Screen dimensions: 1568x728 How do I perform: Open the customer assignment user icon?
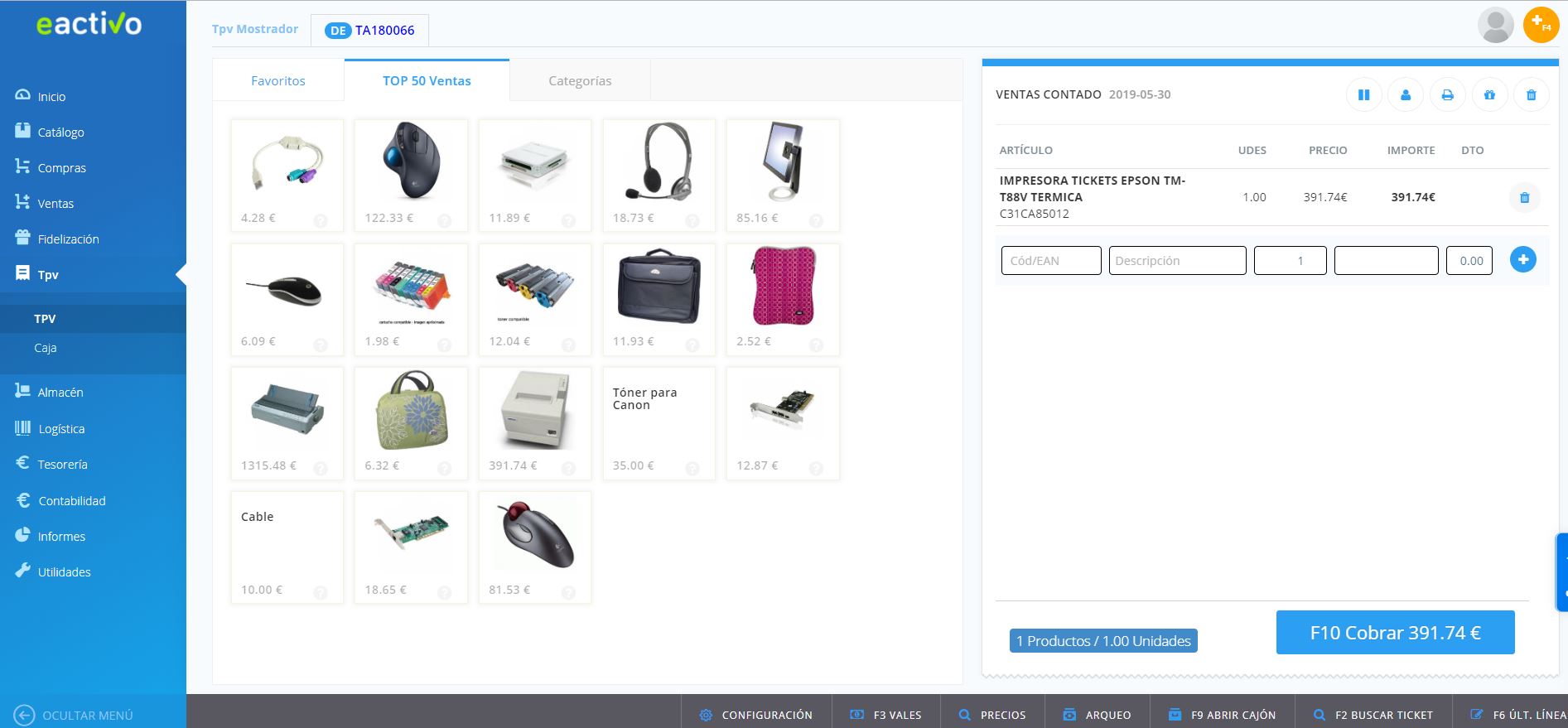1406,95
